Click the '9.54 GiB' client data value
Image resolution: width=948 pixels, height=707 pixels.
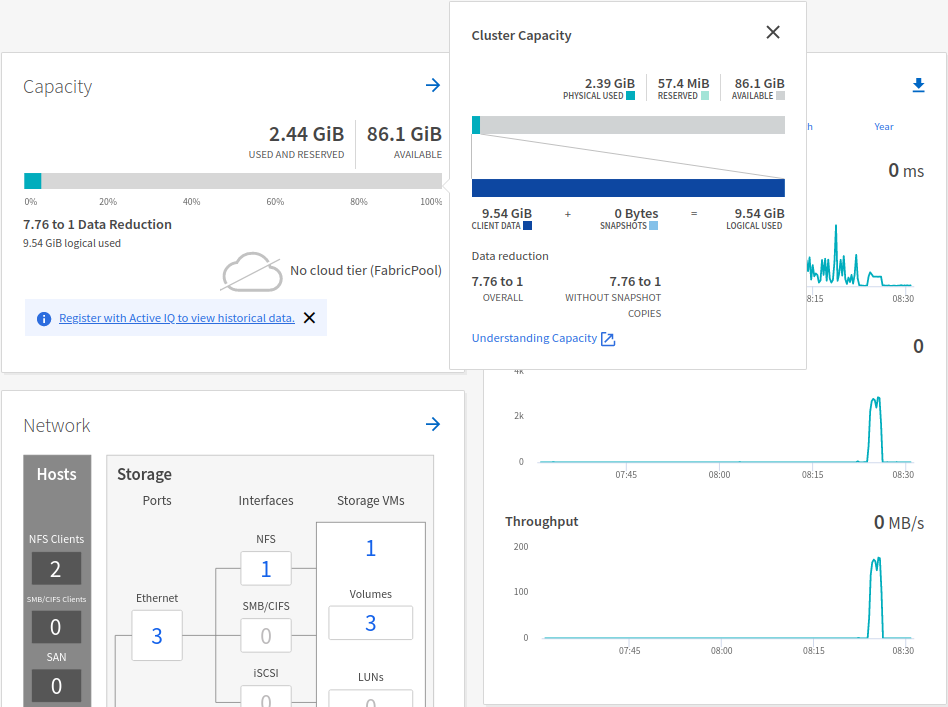(507, 213)
